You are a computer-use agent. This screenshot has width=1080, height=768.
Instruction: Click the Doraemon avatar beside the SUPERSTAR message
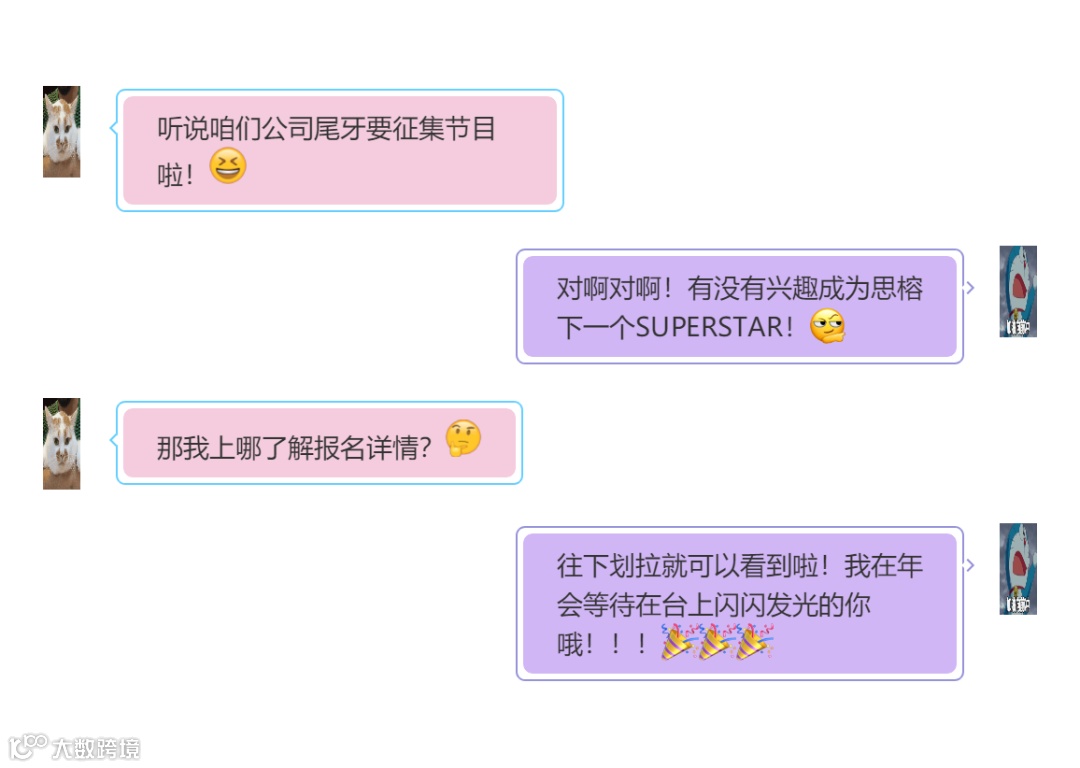coord(1018,291)
